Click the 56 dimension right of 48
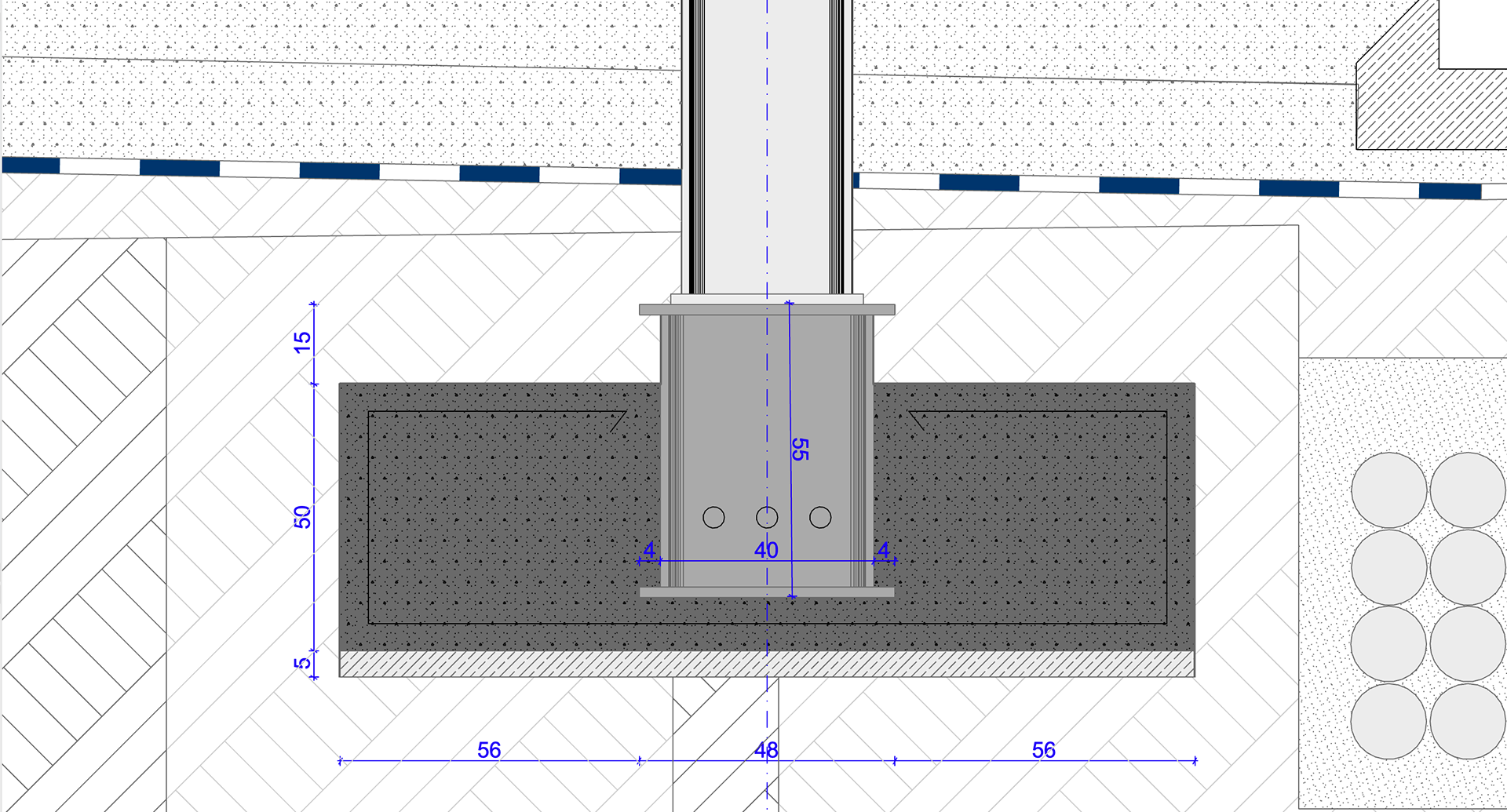 click(x=1043, y=750)
